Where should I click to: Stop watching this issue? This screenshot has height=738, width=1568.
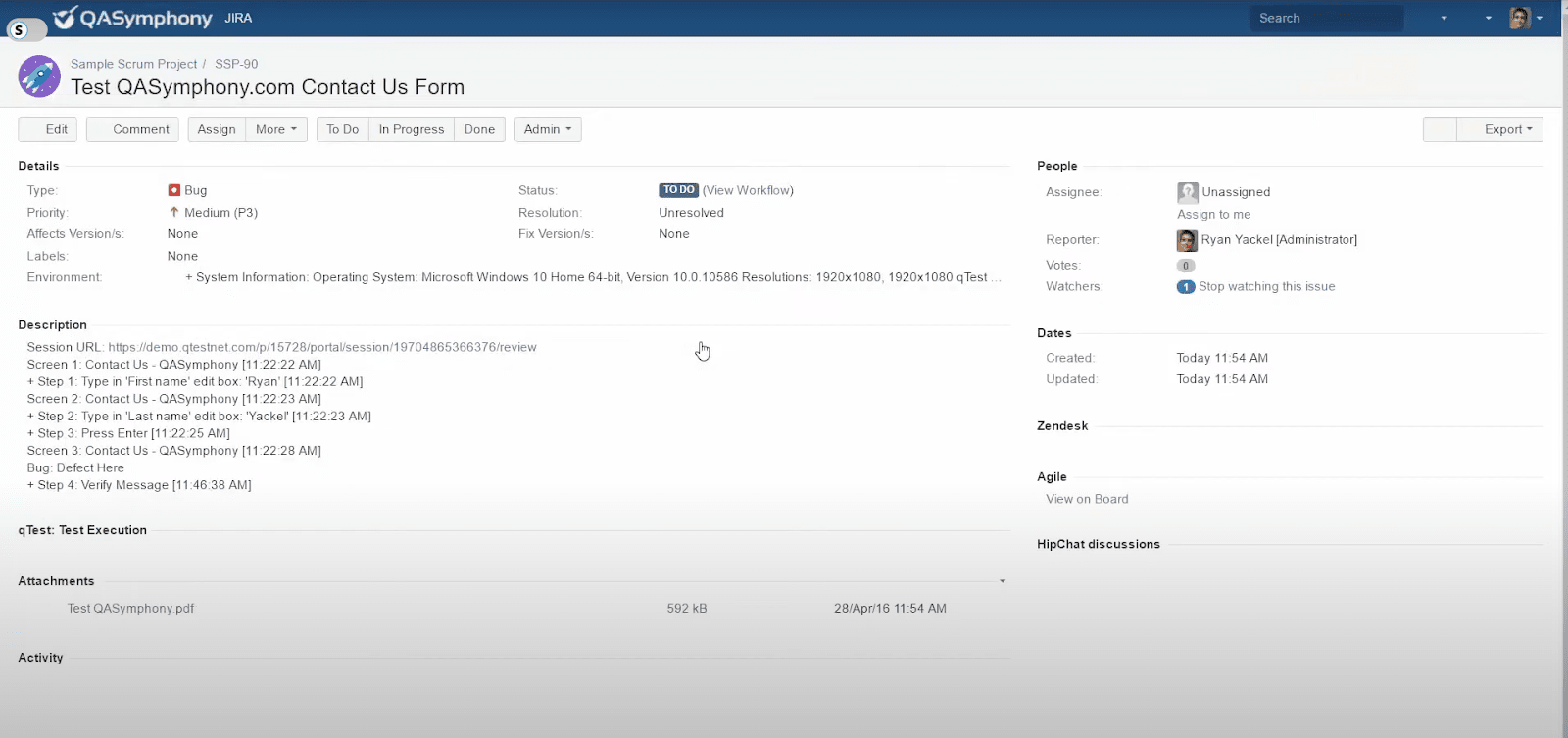[x=1266, y=287]
